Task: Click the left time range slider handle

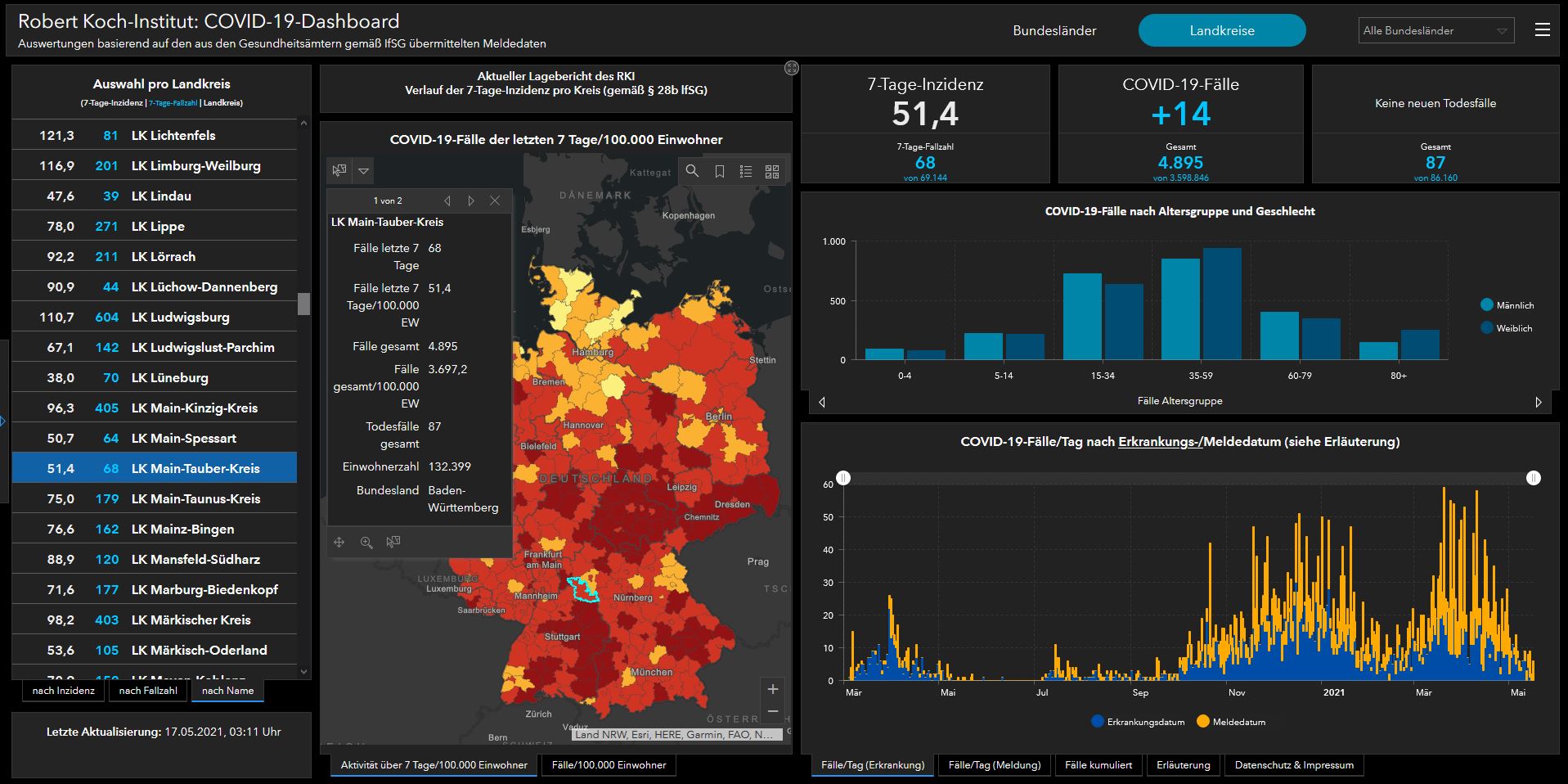Action: pyautogui.click(x=843, y=478)
